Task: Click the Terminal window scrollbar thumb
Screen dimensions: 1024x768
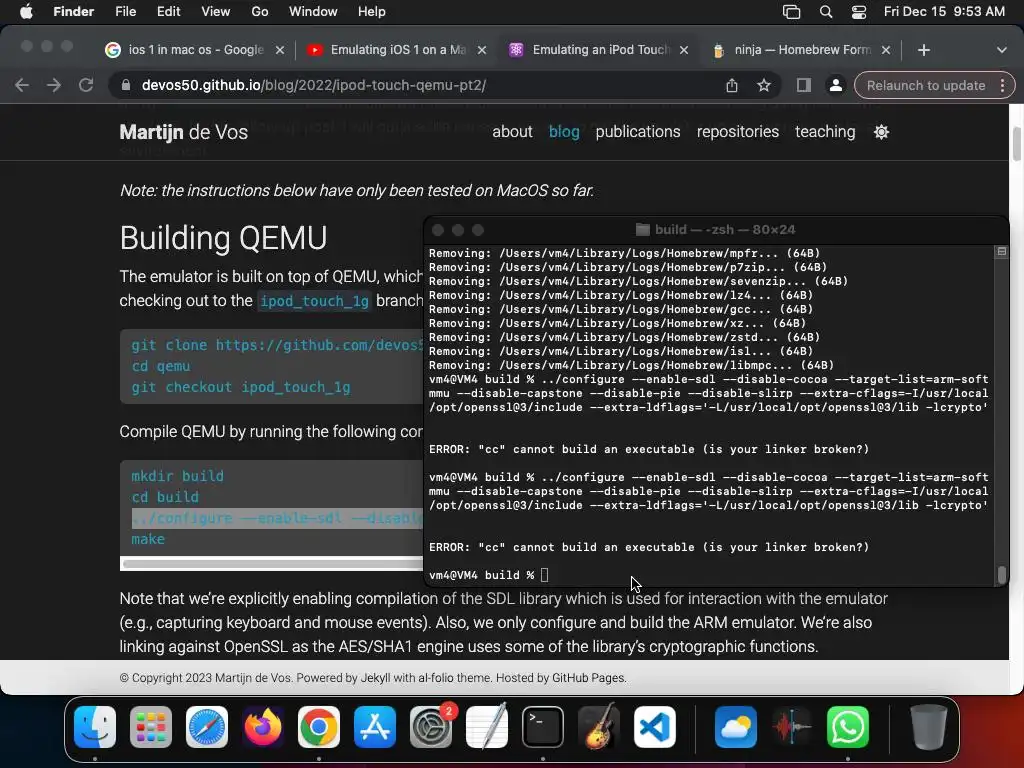Action: click(1001, 575)
